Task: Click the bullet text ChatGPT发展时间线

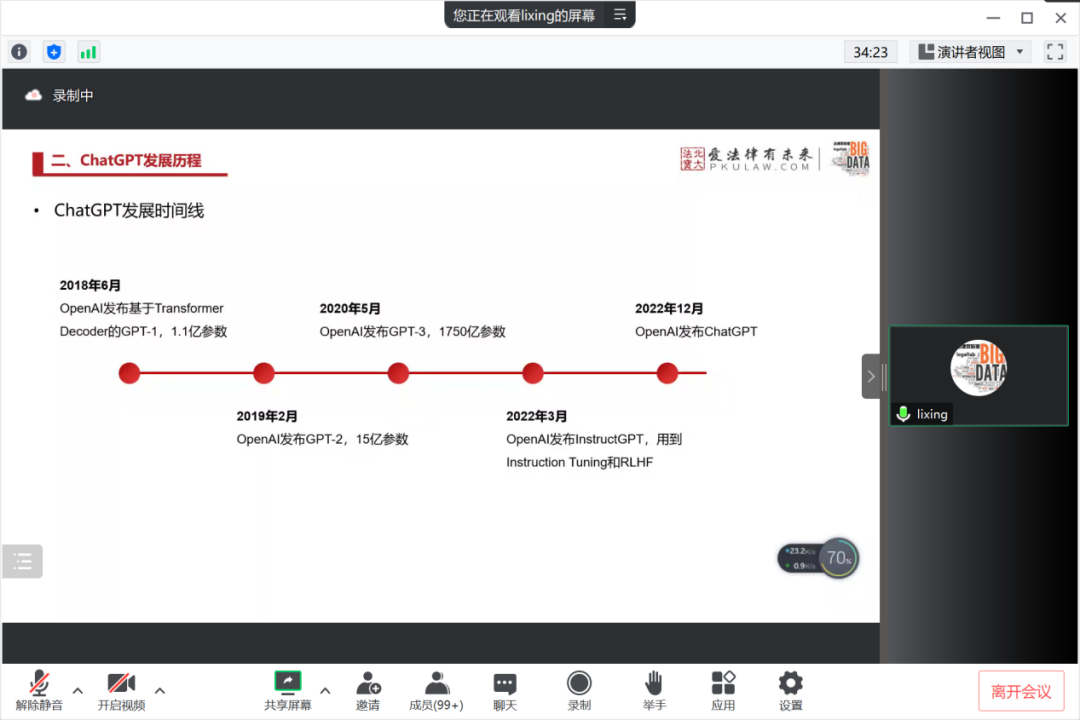Action: 129,211
